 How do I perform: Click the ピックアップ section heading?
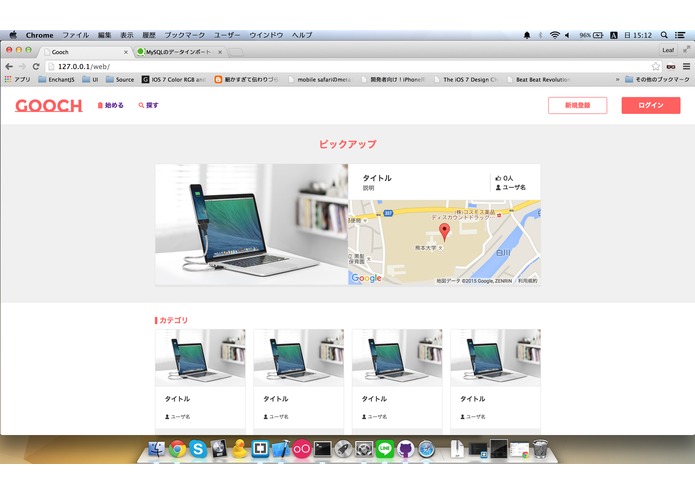pos(348,144)
